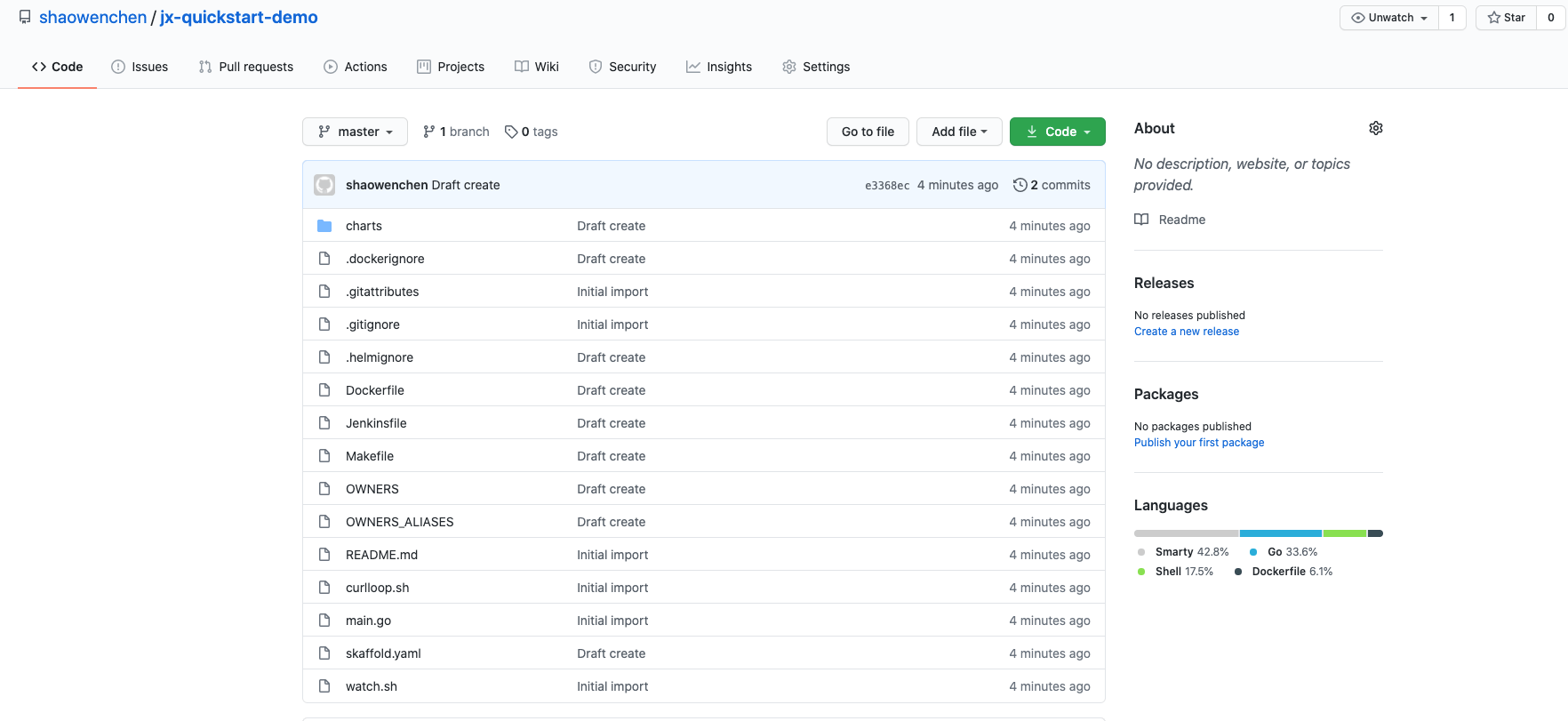Click the curlloop.sh file icon
Viewport: 1568px width, 721px height.
tap(324, 588)
